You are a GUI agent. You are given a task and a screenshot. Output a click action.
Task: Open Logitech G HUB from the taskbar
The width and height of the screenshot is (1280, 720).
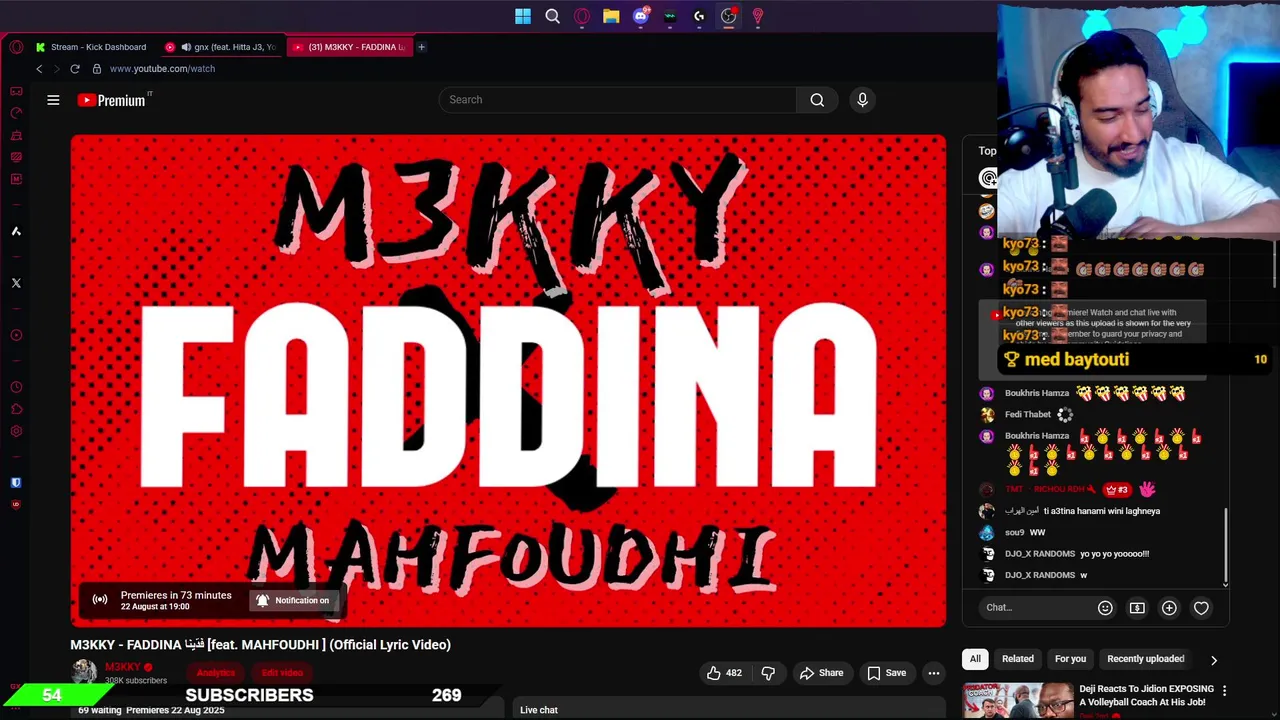tap(699, 16)
